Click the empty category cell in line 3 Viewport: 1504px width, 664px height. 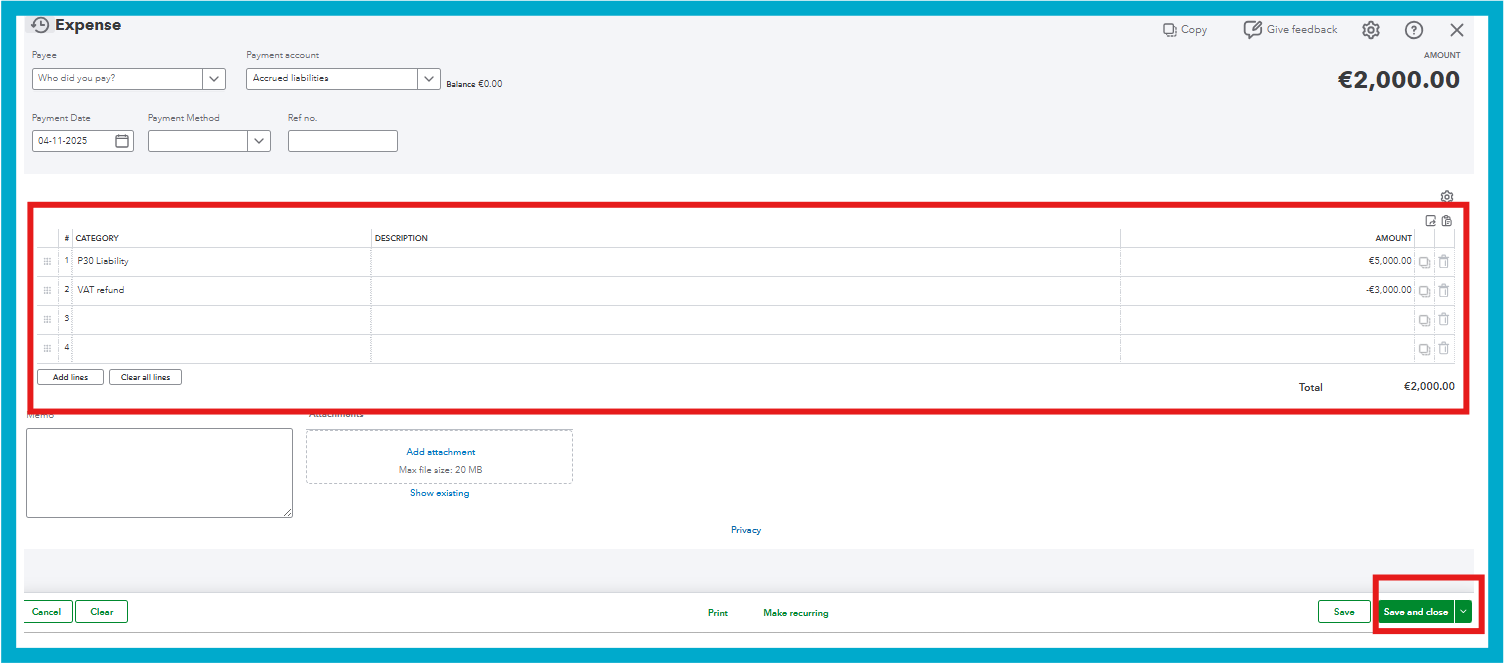pos(221,320)
